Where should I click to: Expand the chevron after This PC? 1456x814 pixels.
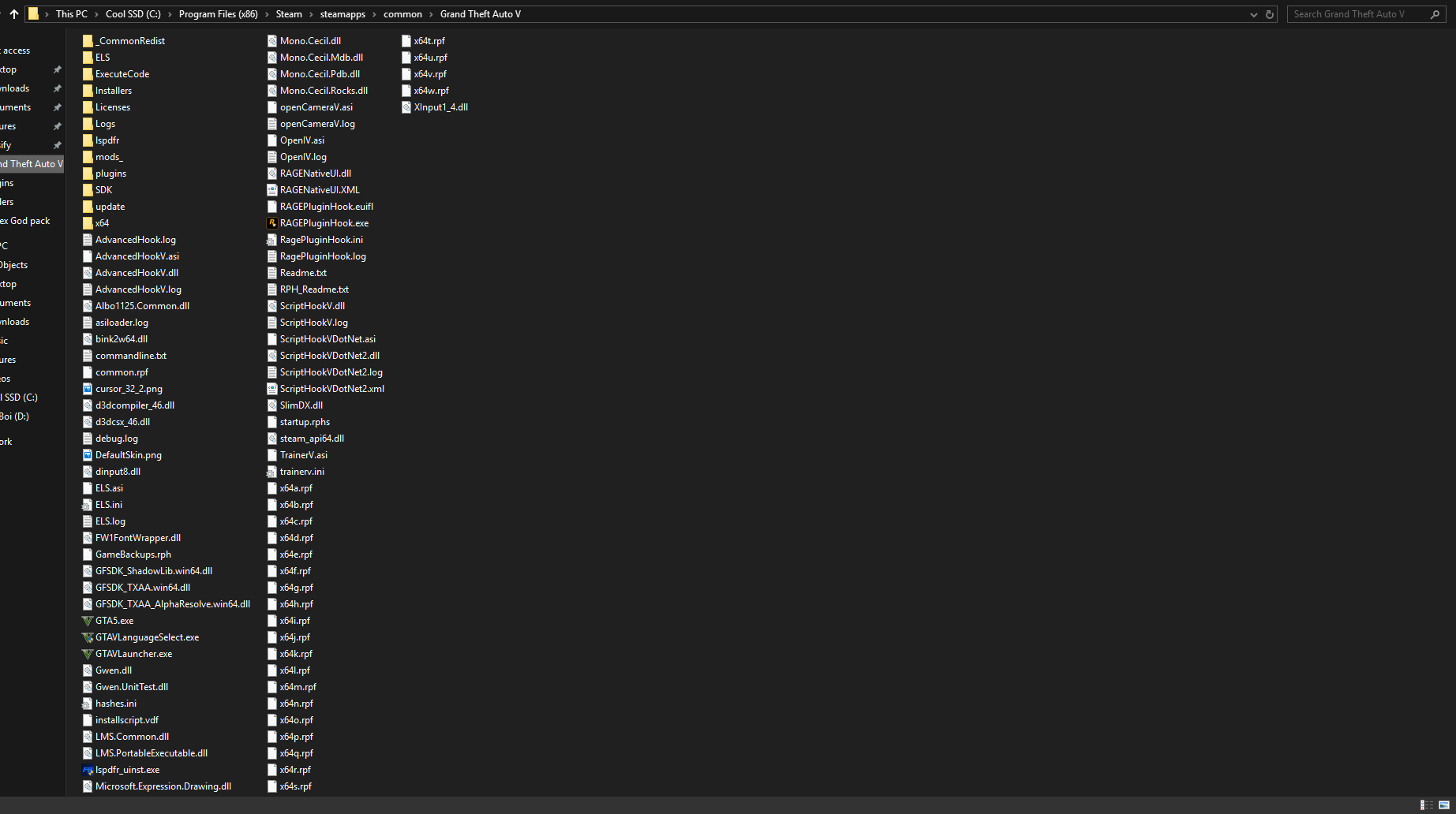coord(97,14)
